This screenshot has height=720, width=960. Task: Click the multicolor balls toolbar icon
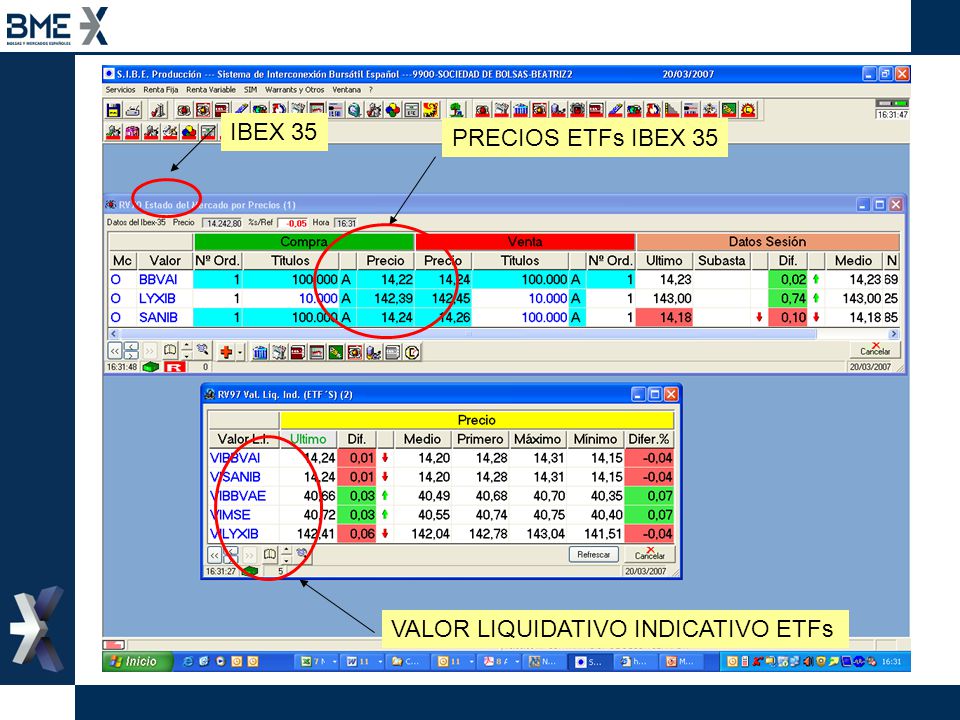point(392,110)
